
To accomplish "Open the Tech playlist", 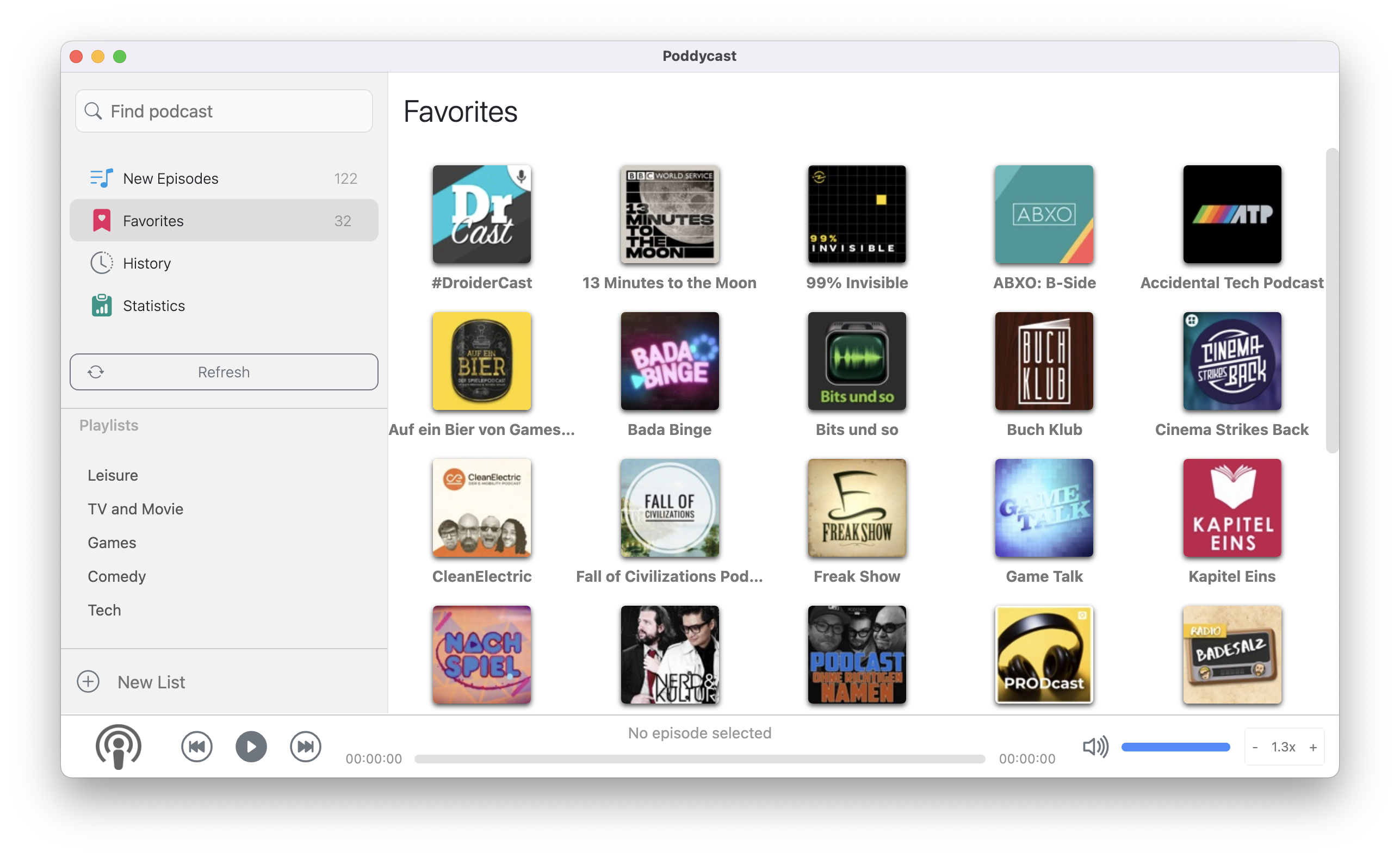I will [104, 610].
